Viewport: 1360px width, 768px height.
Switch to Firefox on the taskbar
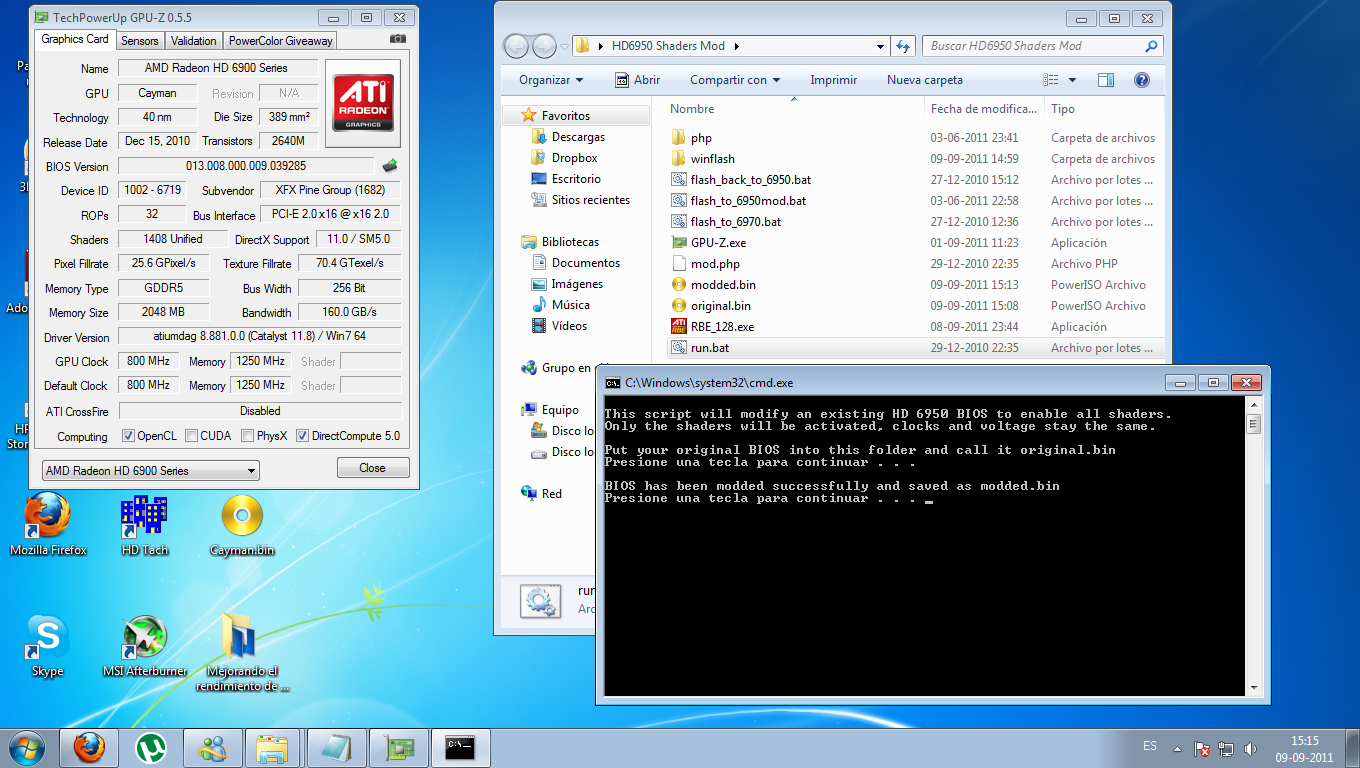[x=89, y=747]
